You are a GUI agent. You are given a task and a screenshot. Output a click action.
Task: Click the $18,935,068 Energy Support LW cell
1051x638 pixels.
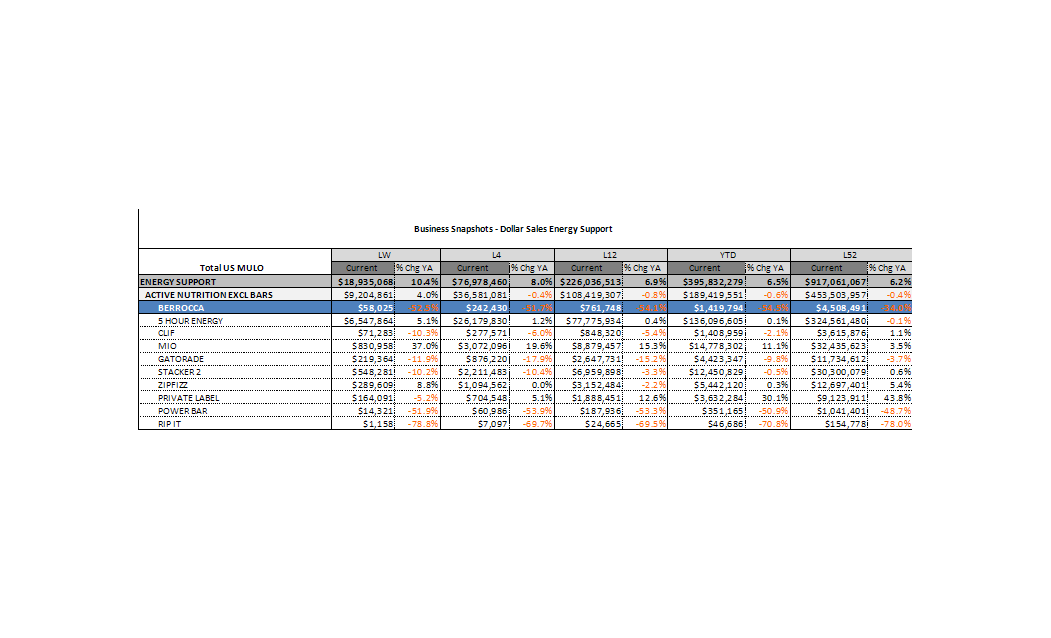click(362, 283)
